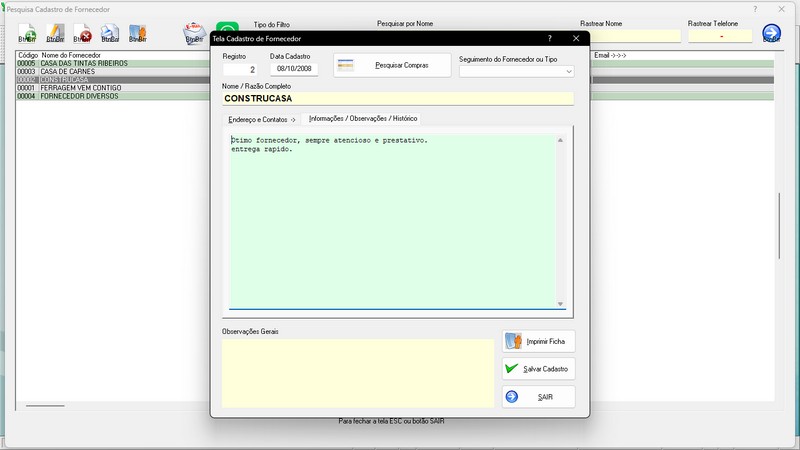800x450 pixels.
Task: Click the blue arrow exit icon in search window
Action: coord(771,33)
